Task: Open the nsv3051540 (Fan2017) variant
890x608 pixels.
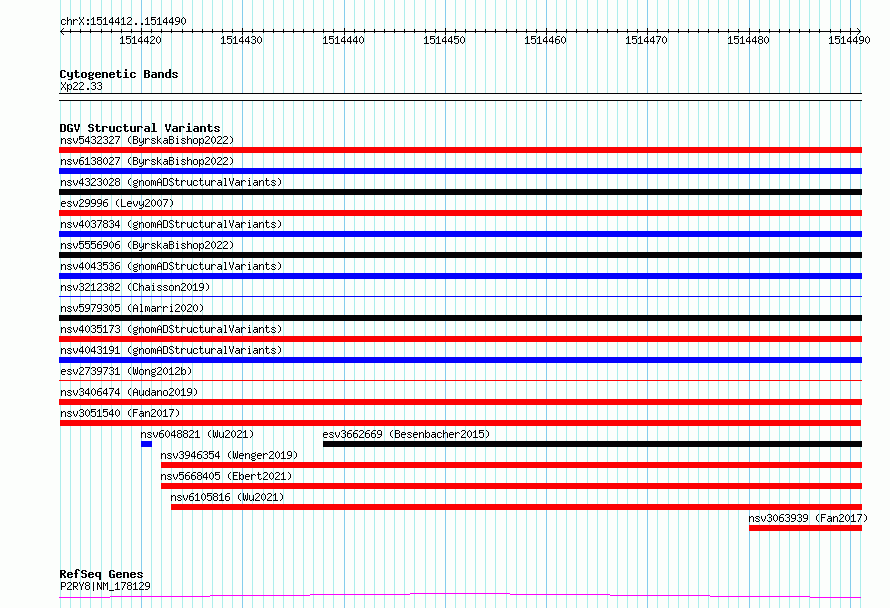Action: click(x=120, y=413)
